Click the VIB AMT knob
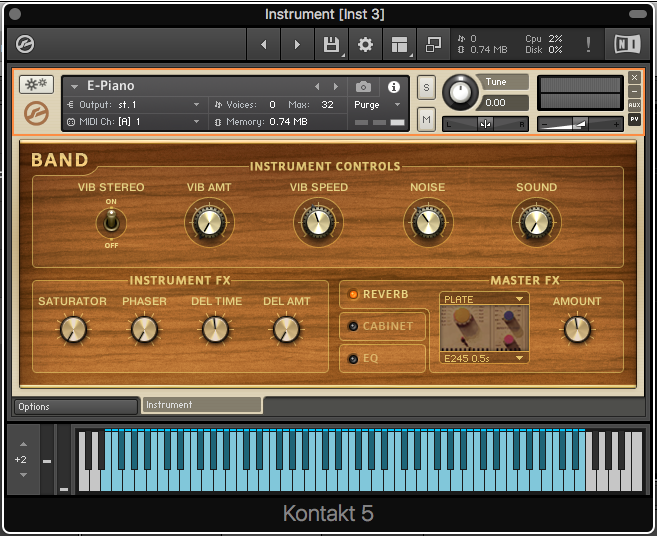The height and width of the screenshot is (536, 657). (x=209, y=222)
